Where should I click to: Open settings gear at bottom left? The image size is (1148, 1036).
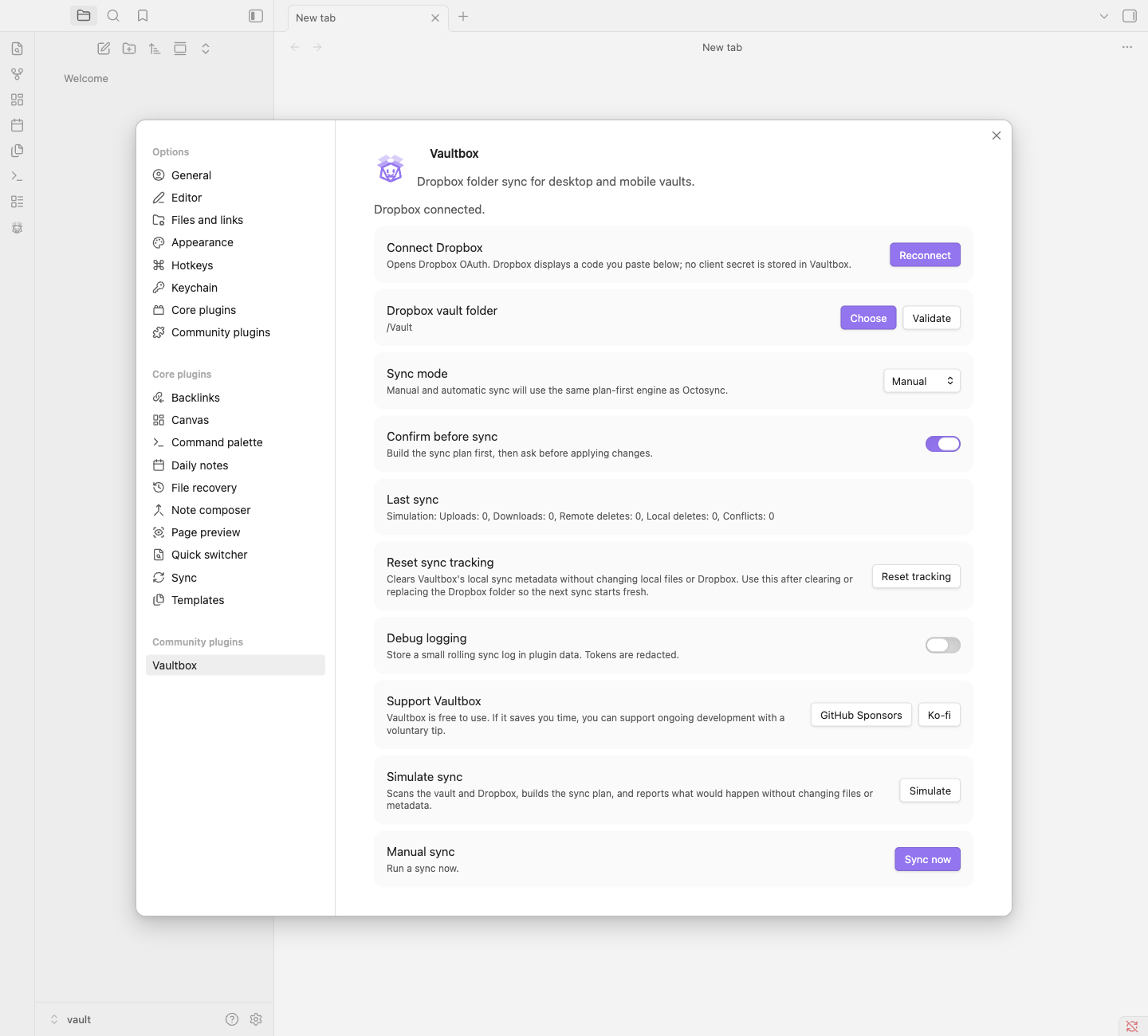point(256,1019)
